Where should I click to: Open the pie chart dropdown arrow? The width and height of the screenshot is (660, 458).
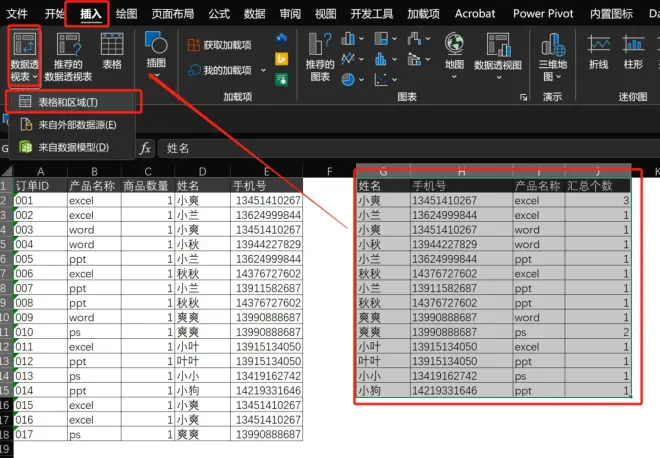(x=361, y=79)
